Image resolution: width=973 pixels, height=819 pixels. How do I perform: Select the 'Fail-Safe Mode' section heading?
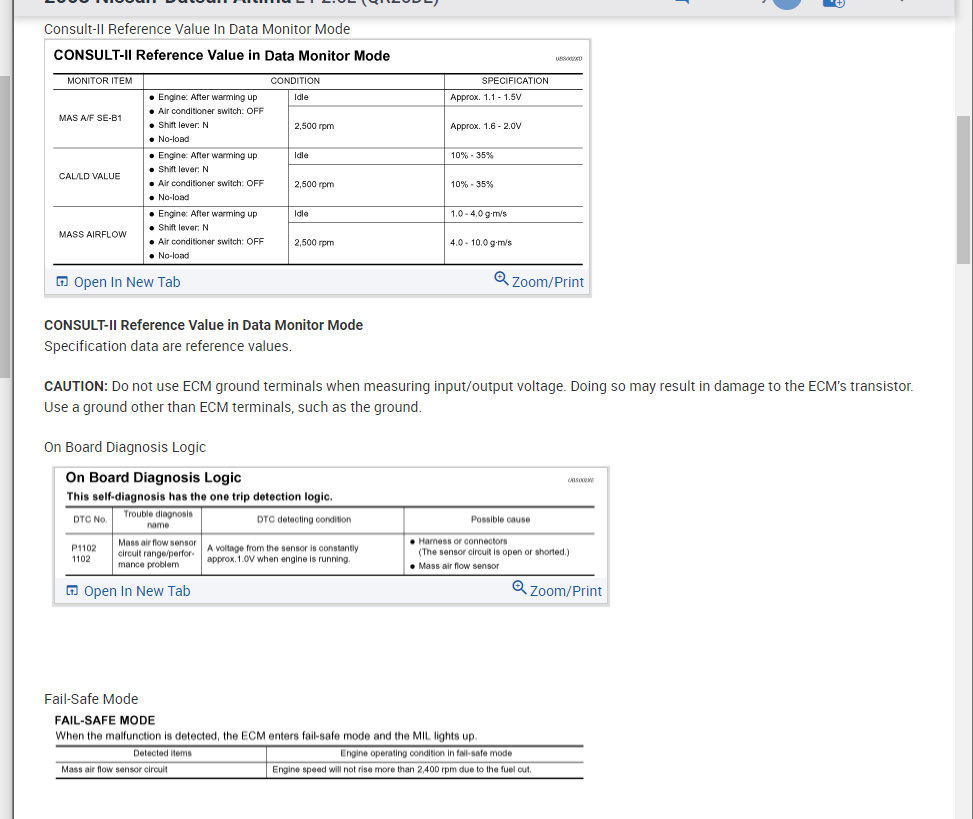coord(91,699)
